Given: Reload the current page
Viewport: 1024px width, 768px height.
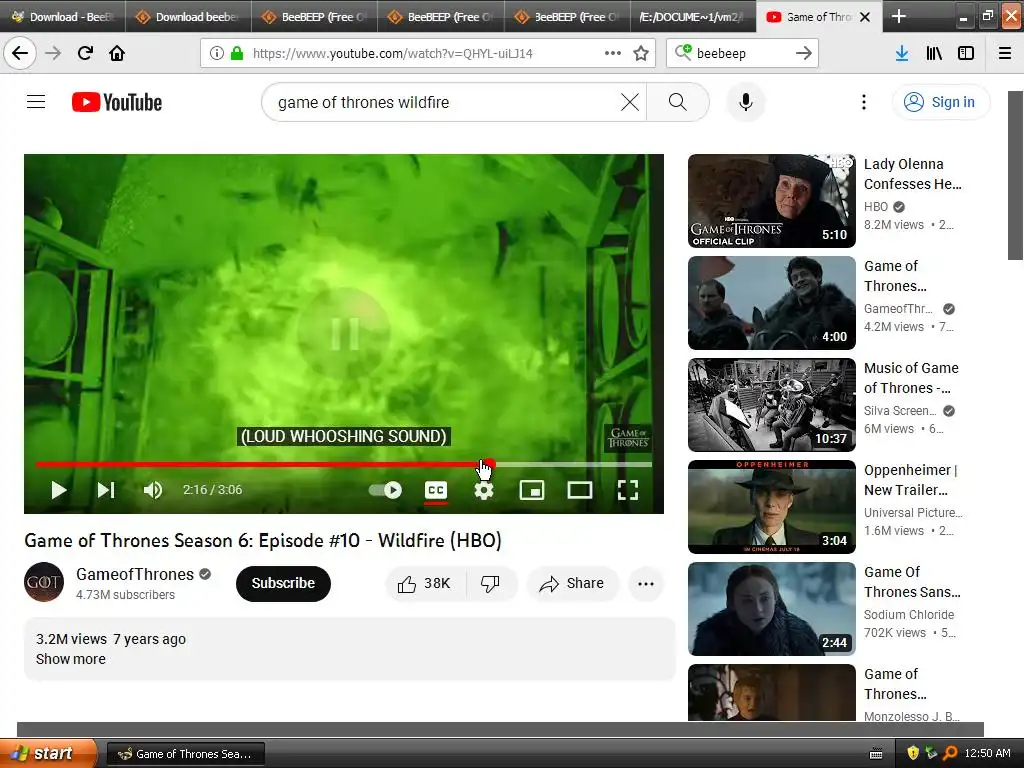Looking at the screenshot, I should 85,53.
